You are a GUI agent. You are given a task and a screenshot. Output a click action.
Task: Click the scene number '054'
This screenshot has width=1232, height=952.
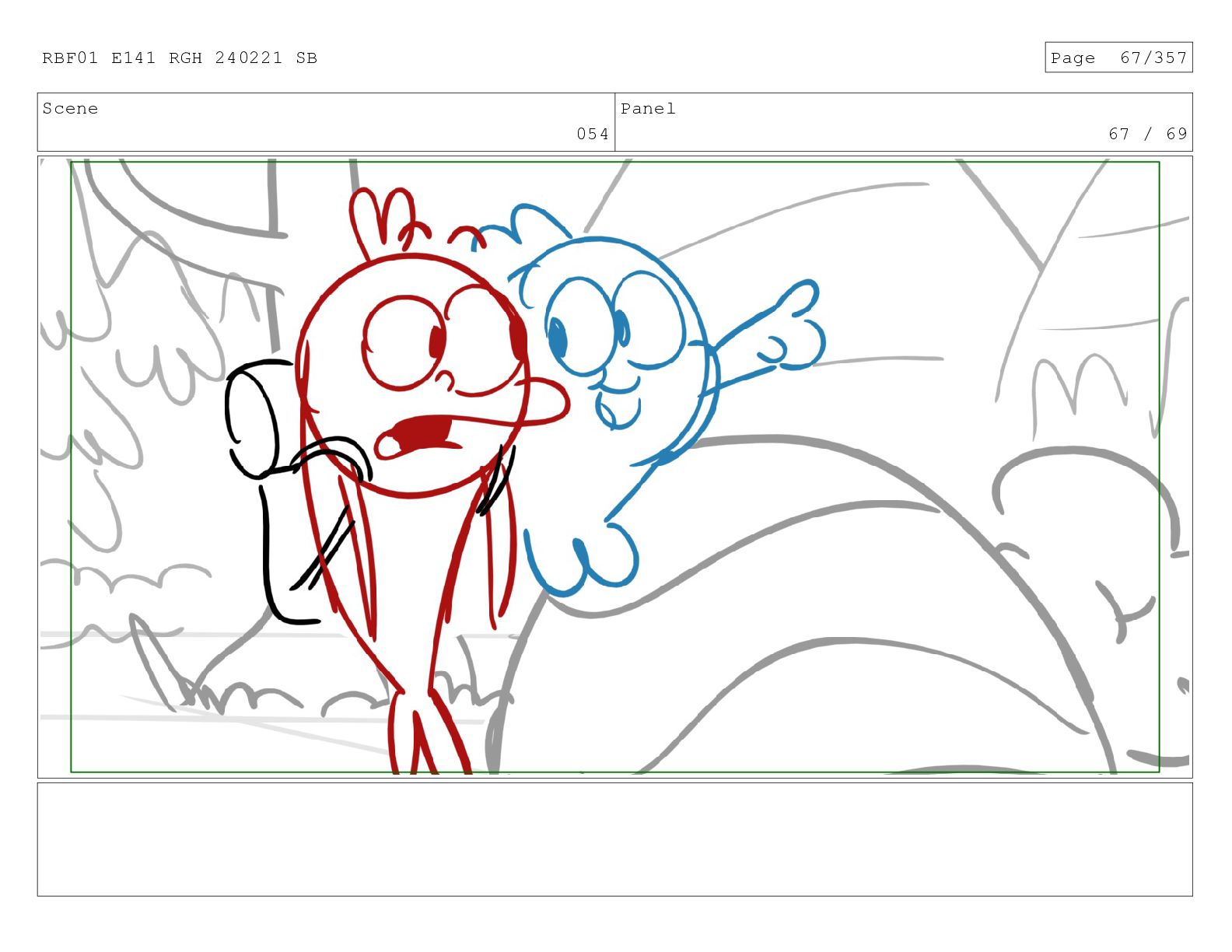[x=593, y=134]
